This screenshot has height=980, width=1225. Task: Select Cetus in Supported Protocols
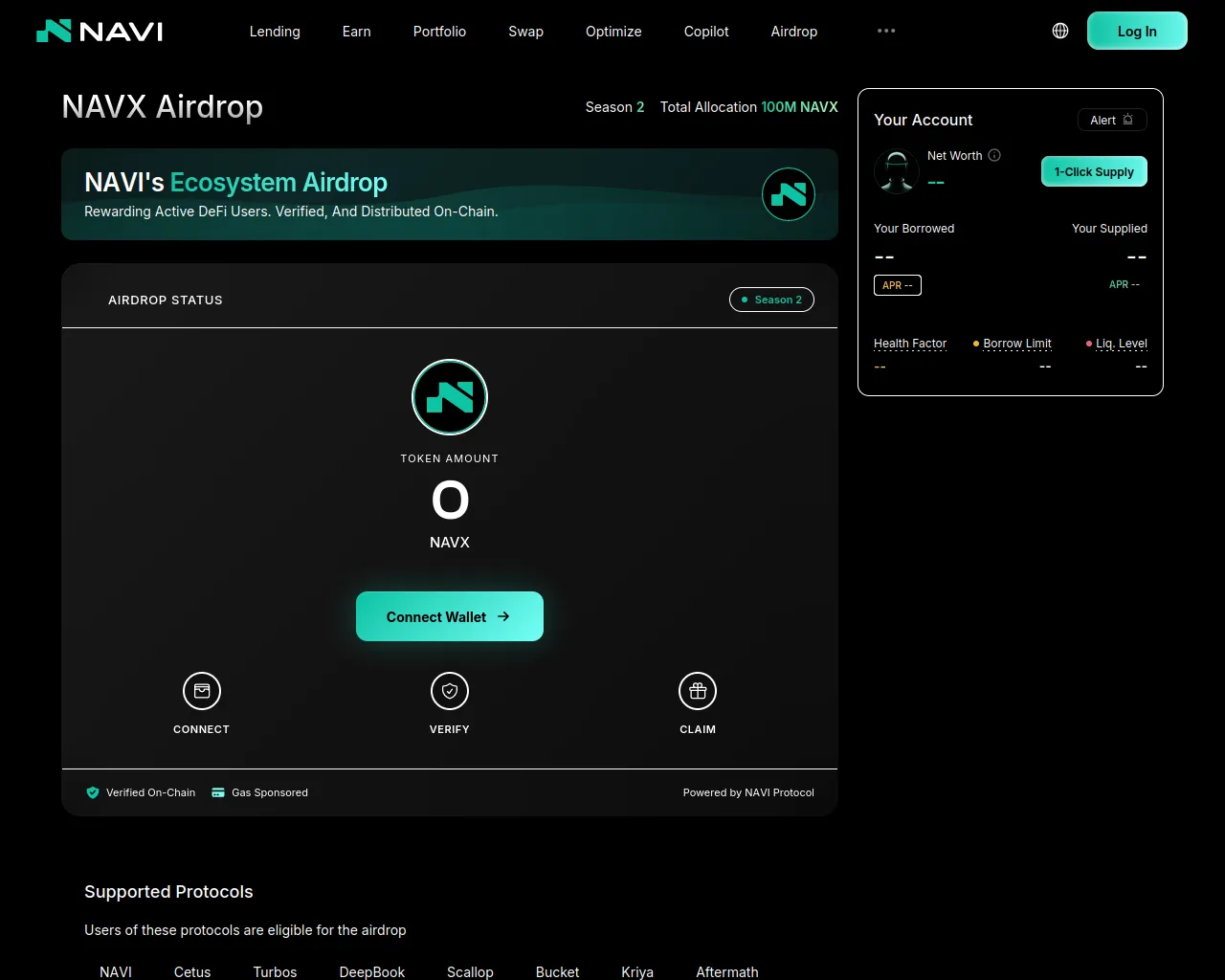(192, 971)
